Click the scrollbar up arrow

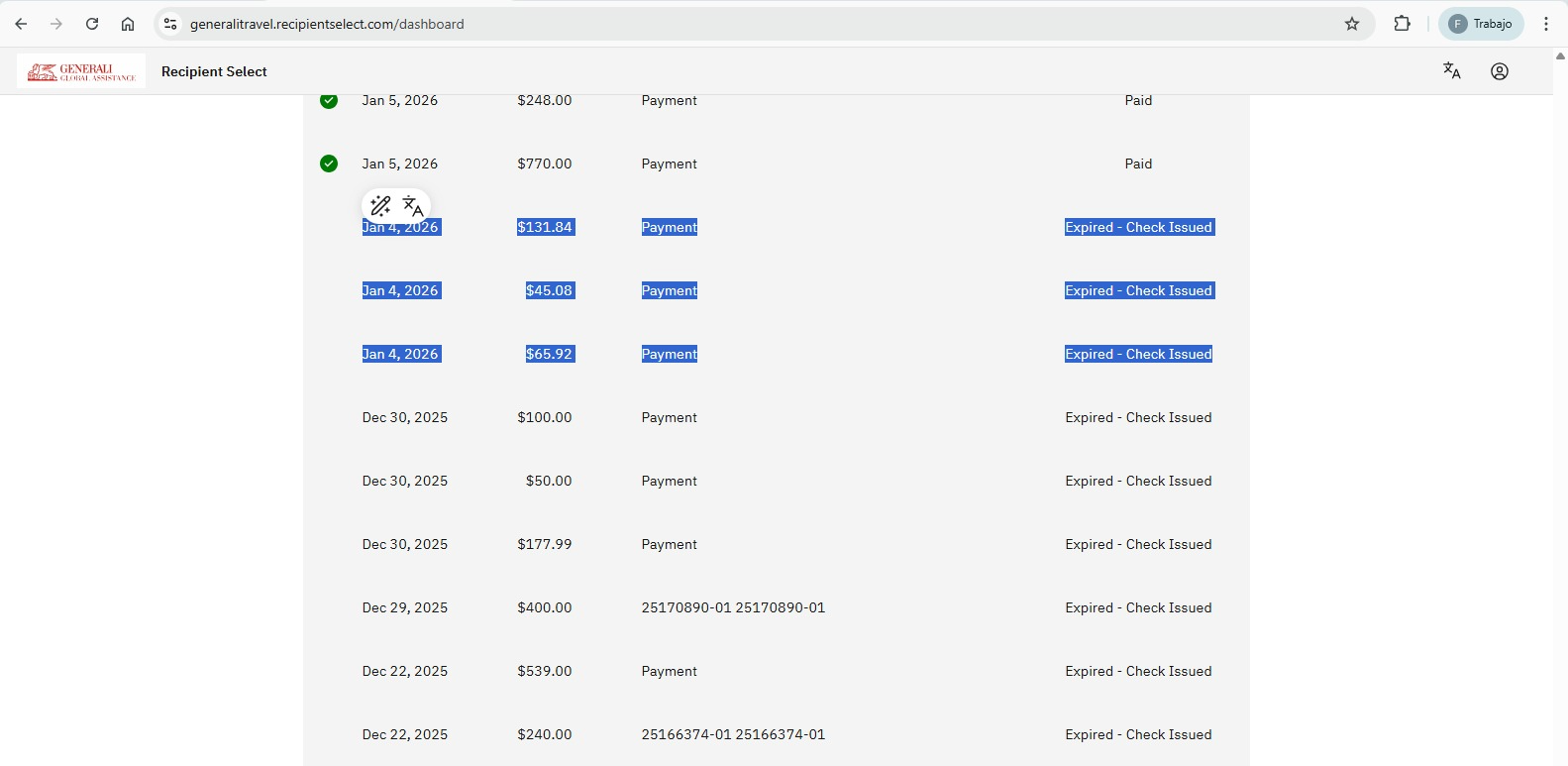tap(1560, 56)
